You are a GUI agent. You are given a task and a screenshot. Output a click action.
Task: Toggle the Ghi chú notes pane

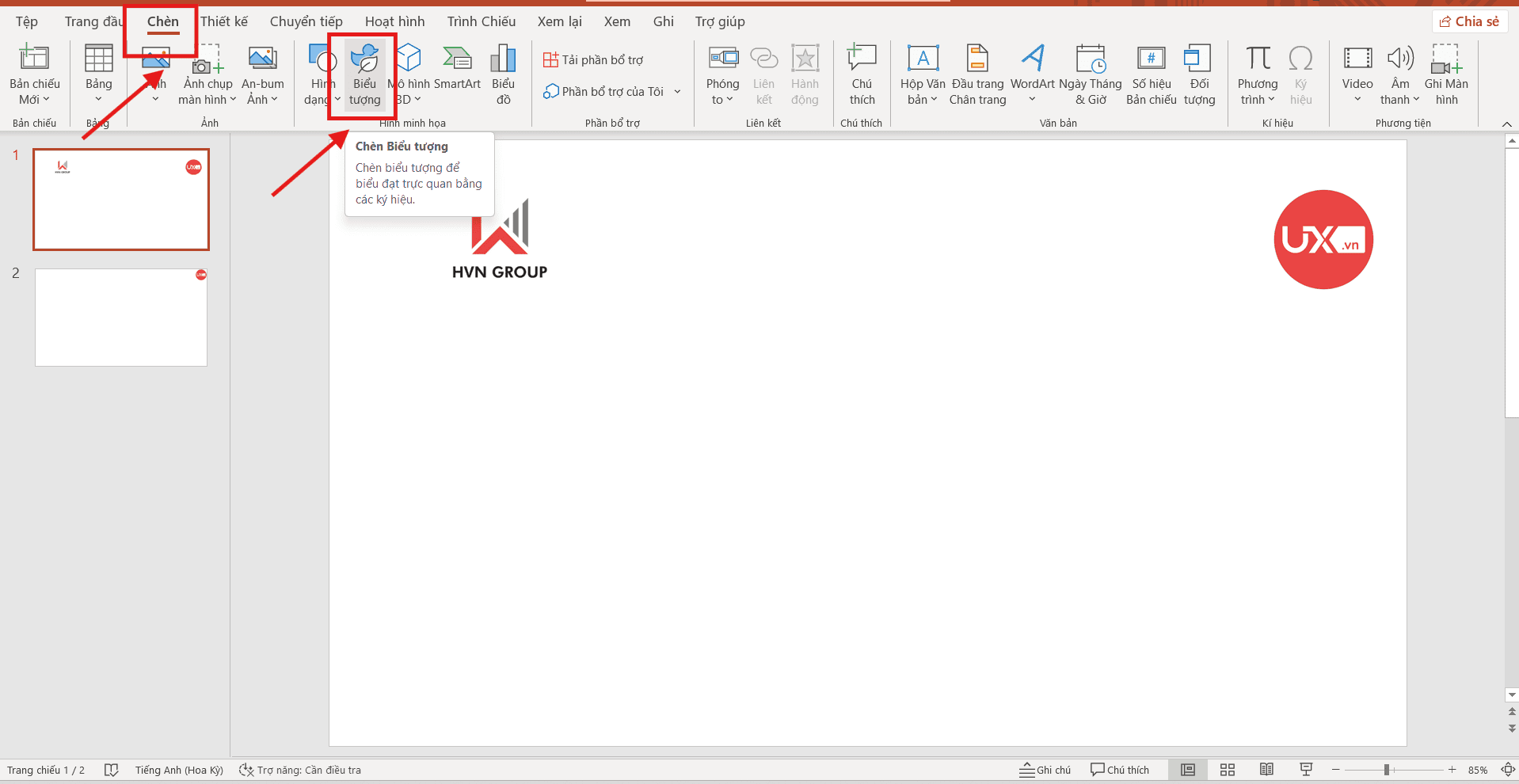tap(1045, 770)
